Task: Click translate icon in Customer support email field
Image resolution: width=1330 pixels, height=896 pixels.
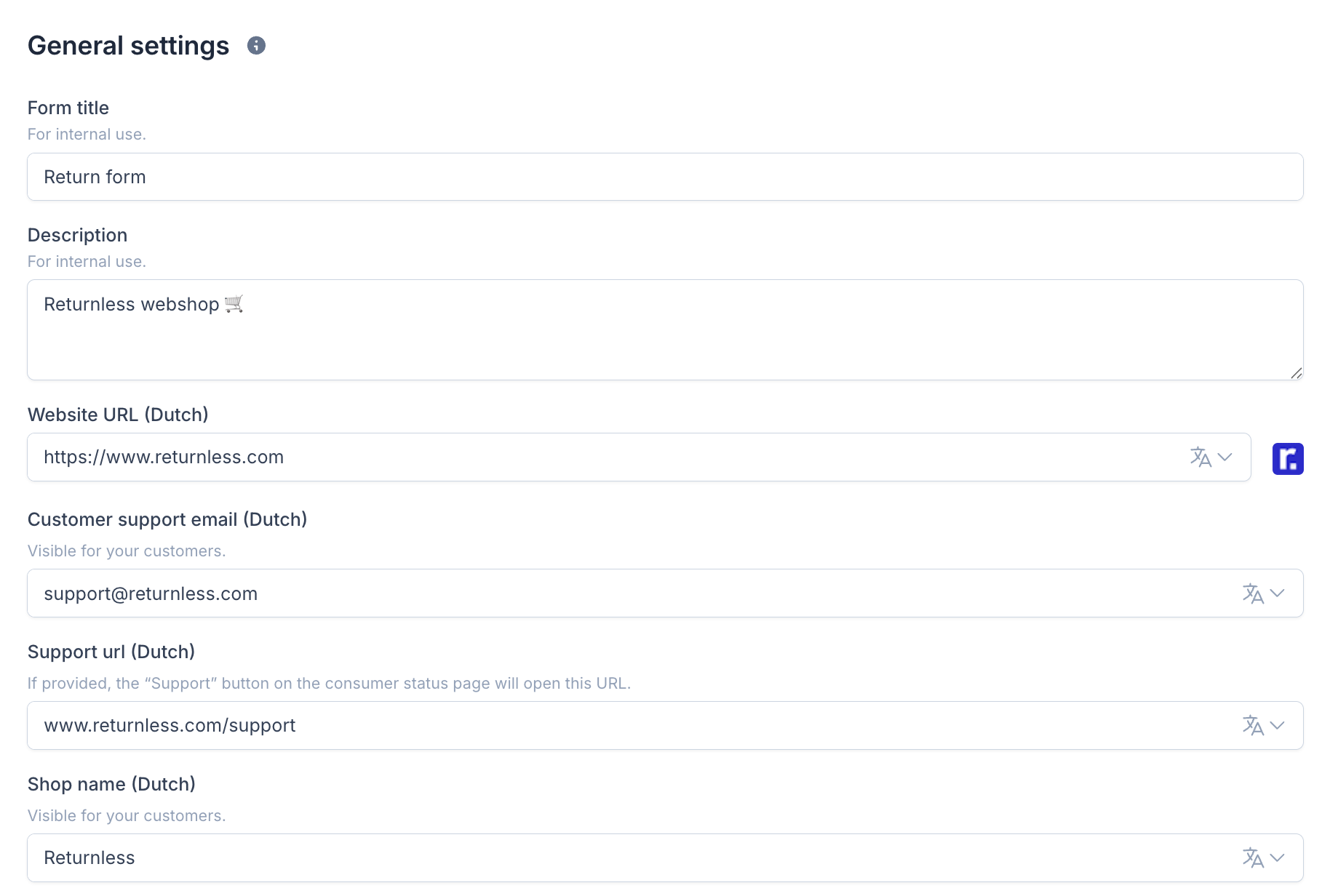Action: 1253,593
